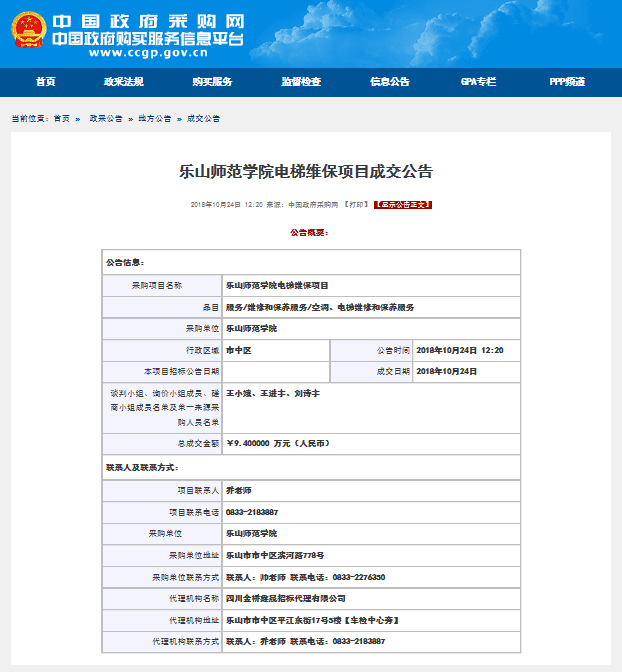
Task: Select the 购买服务 navigation item
Action: [x=212, y=82]
